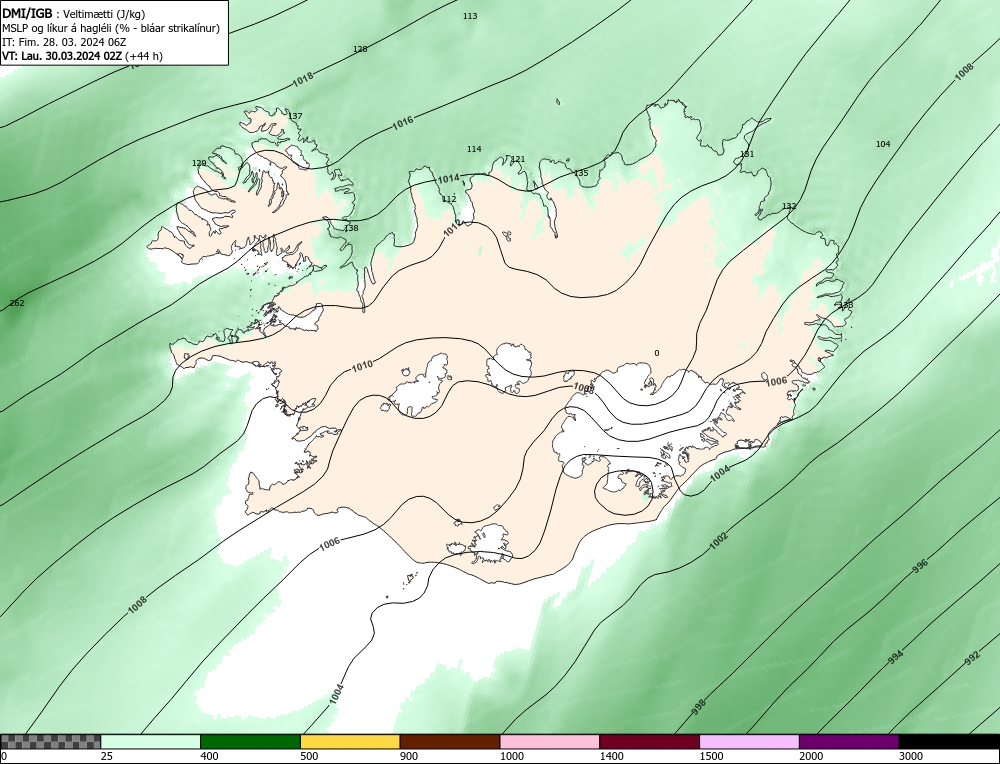Click the purple 2000–3000 legend swatch
Viewport: 1000px width, 764px height.
(x=849, y=742)
